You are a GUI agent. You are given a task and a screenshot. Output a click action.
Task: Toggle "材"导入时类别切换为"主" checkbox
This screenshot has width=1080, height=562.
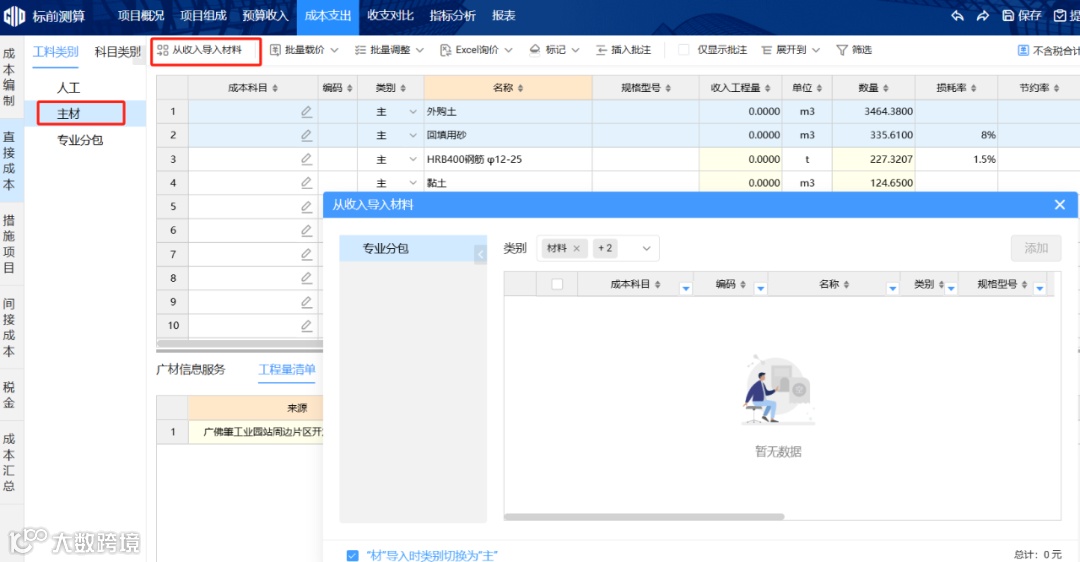[353, 555]
